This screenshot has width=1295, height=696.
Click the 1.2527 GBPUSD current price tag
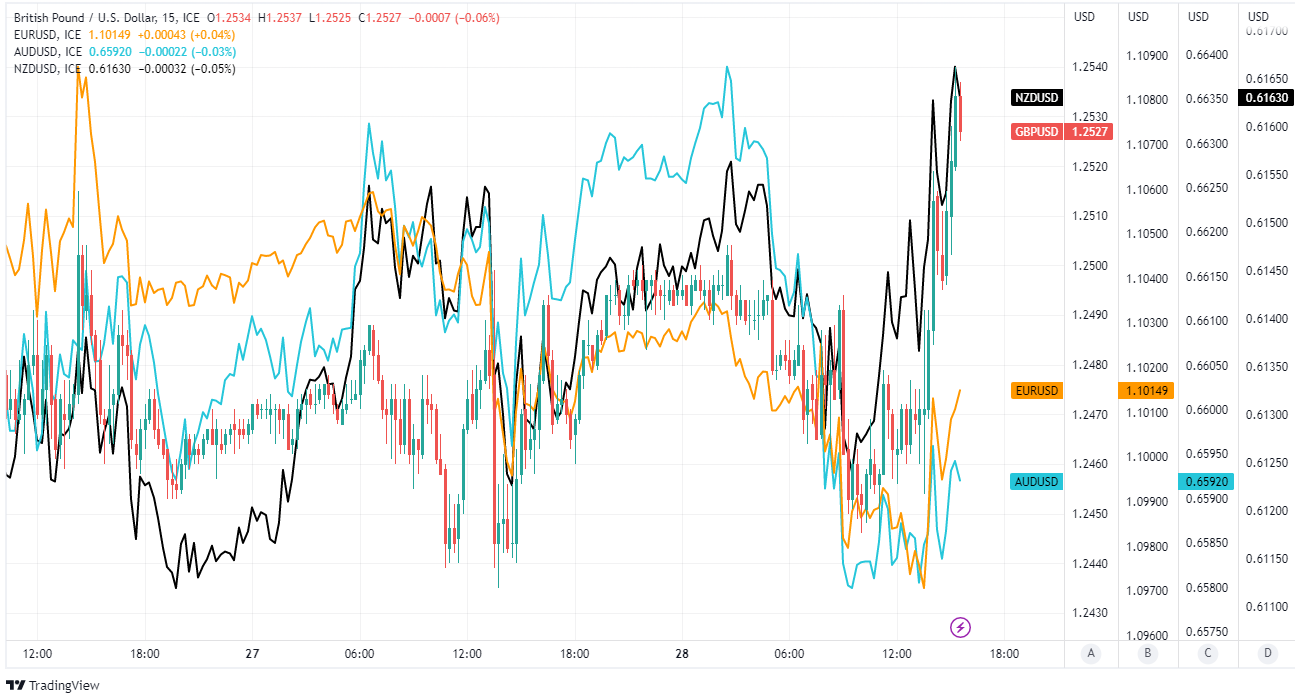point(1089,131)
